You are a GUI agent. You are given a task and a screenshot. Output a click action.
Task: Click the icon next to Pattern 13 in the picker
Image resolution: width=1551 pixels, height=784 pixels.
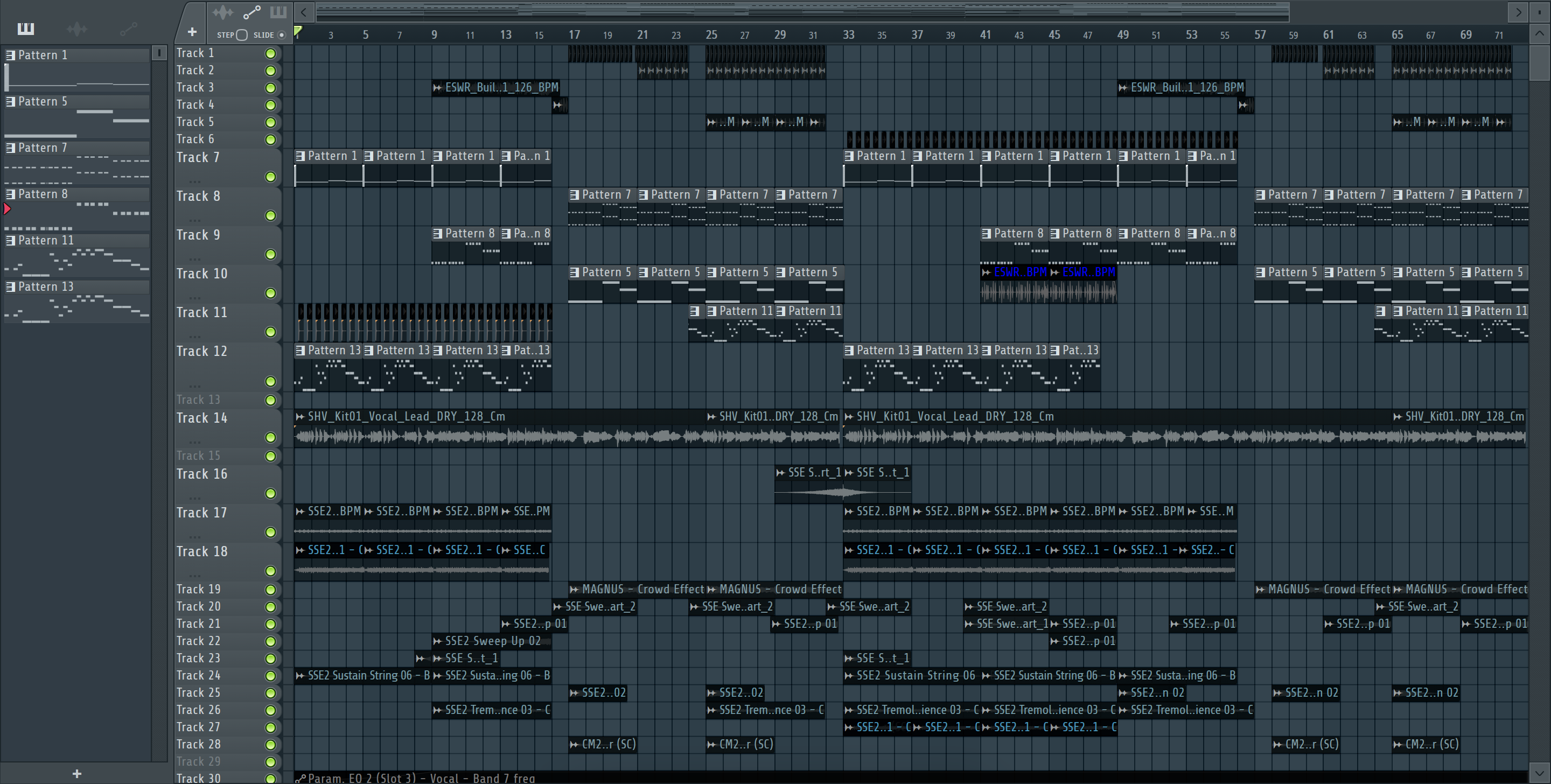click(x=10, y=287)
